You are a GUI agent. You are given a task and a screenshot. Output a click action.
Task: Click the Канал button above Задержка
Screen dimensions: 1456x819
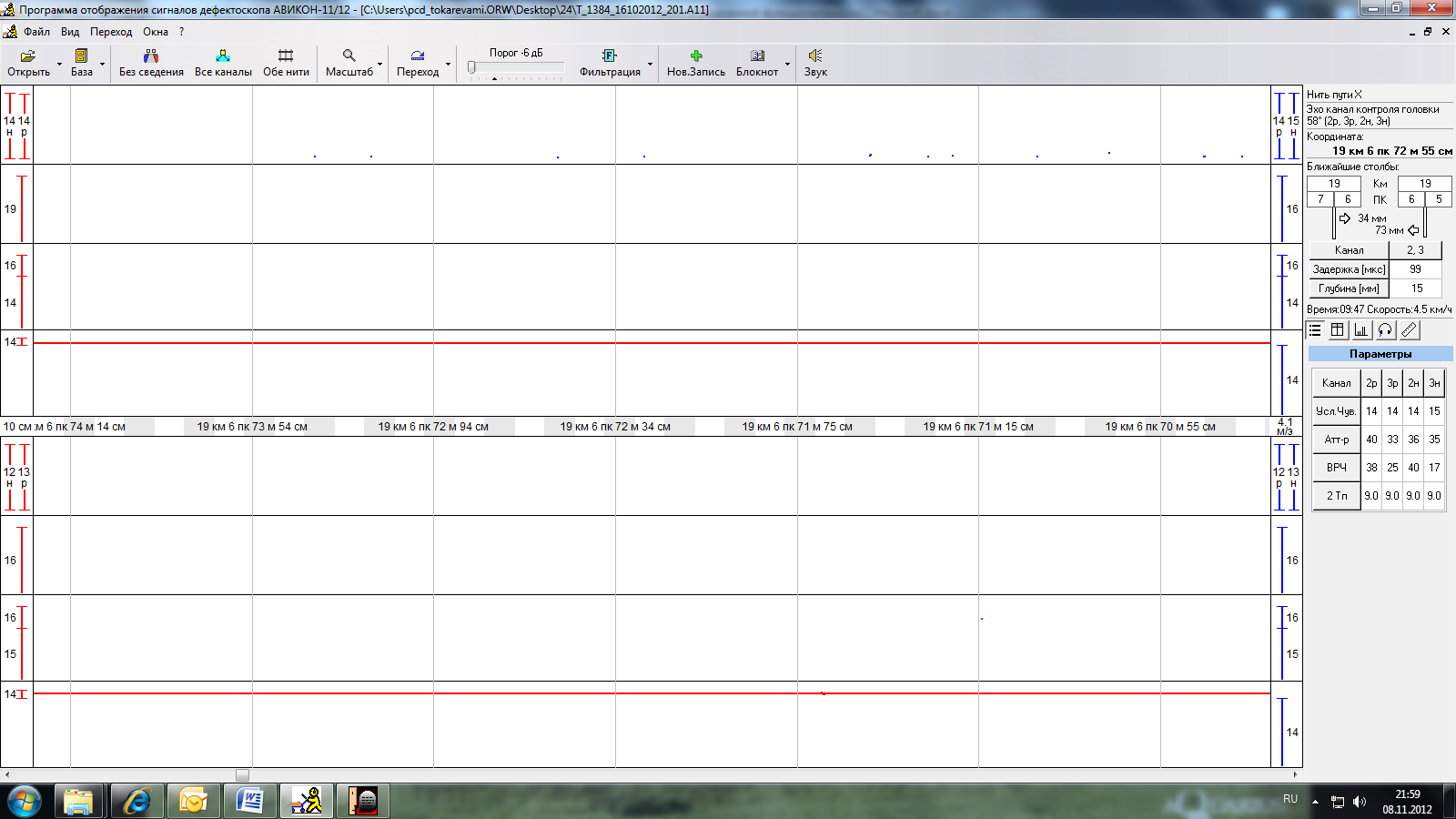[1349, 250]
